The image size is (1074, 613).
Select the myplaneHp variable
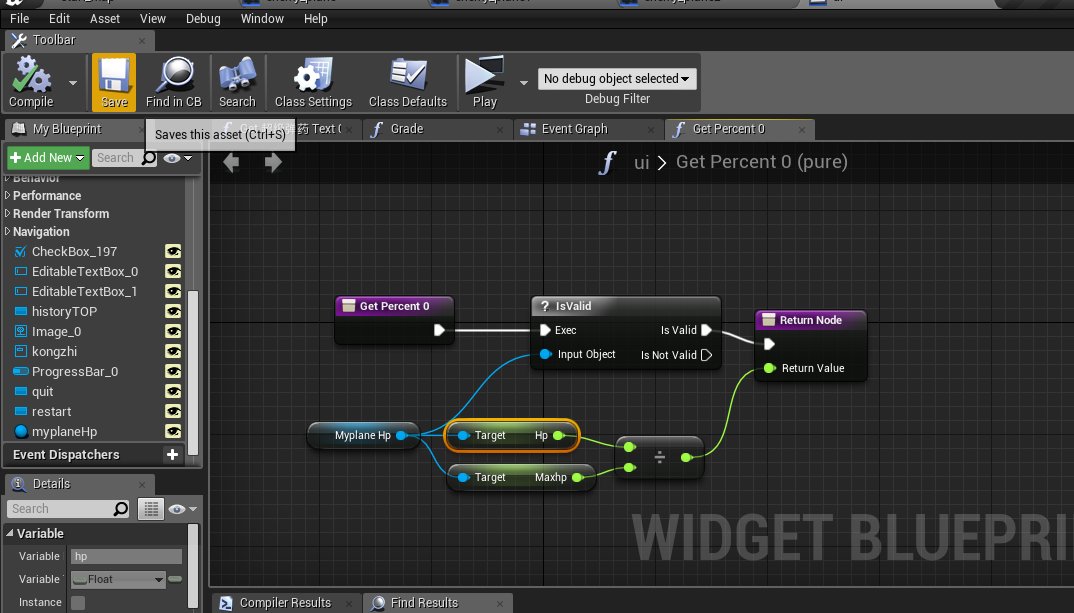[x=64, y=431]
